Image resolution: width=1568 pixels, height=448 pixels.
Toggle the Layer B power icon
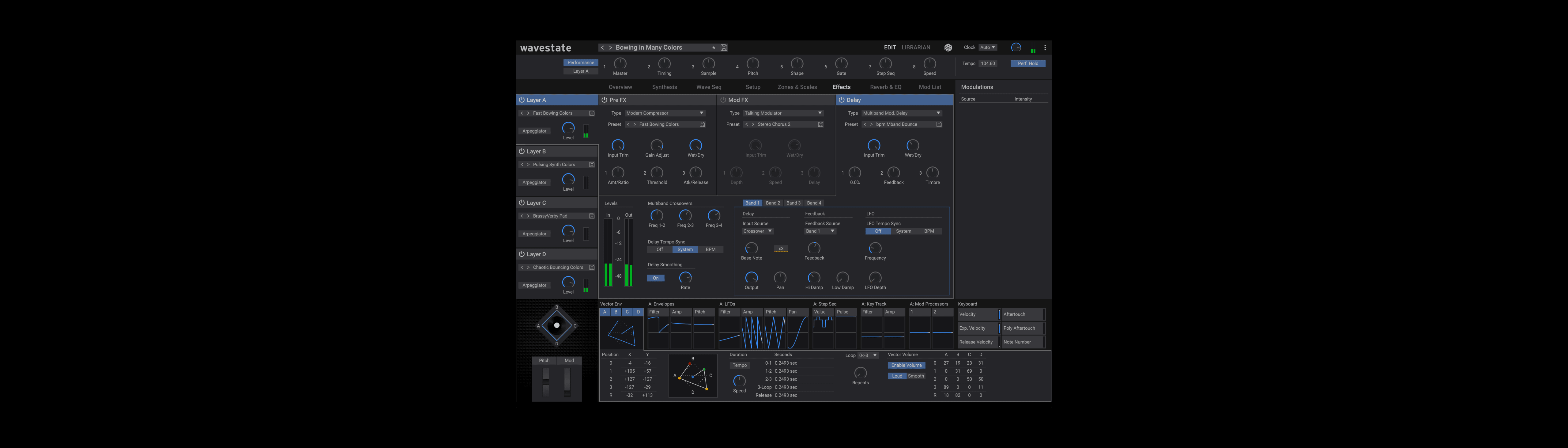522,151
